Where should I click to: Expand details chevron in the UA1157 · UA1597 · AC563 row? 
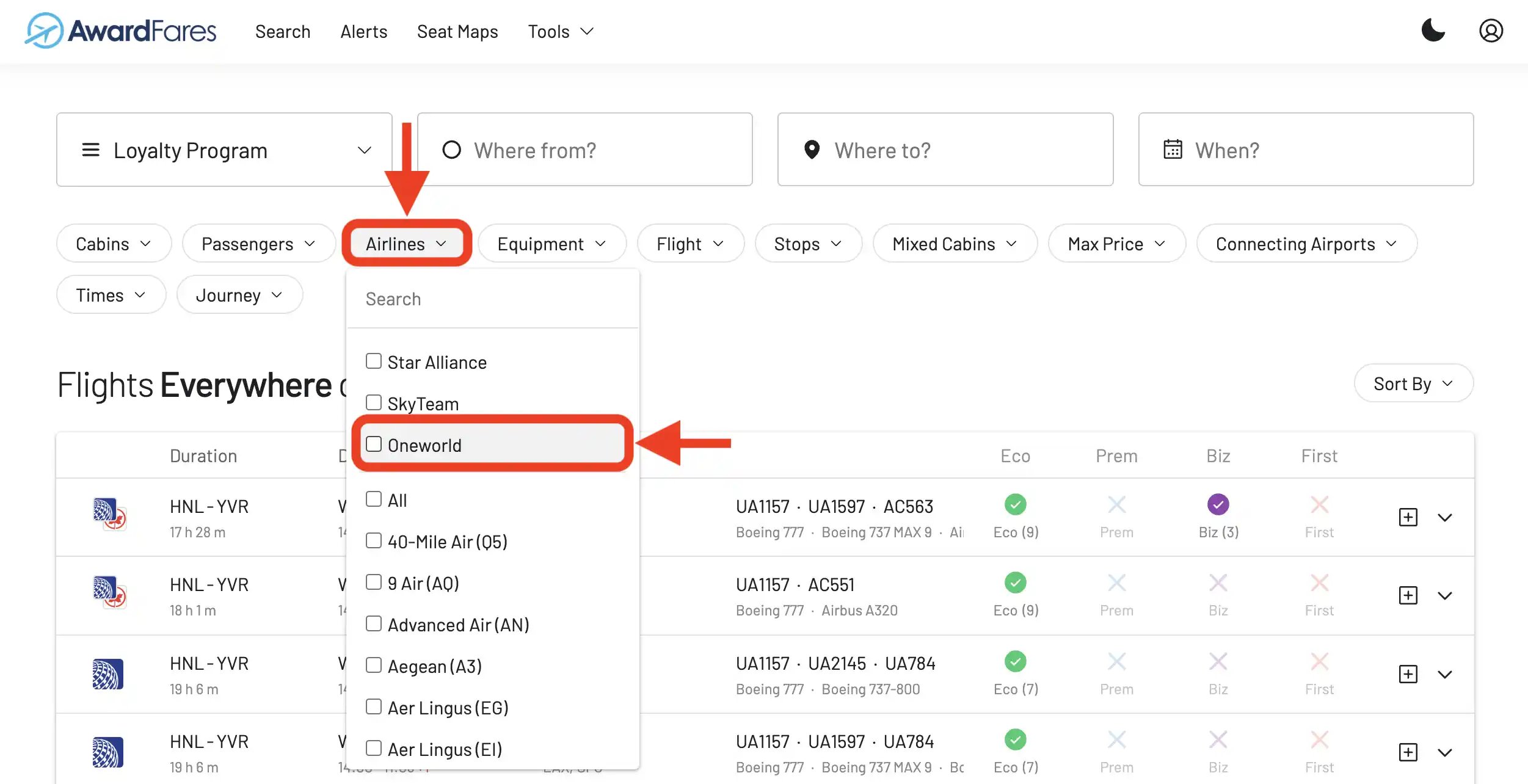point(1444,517)
